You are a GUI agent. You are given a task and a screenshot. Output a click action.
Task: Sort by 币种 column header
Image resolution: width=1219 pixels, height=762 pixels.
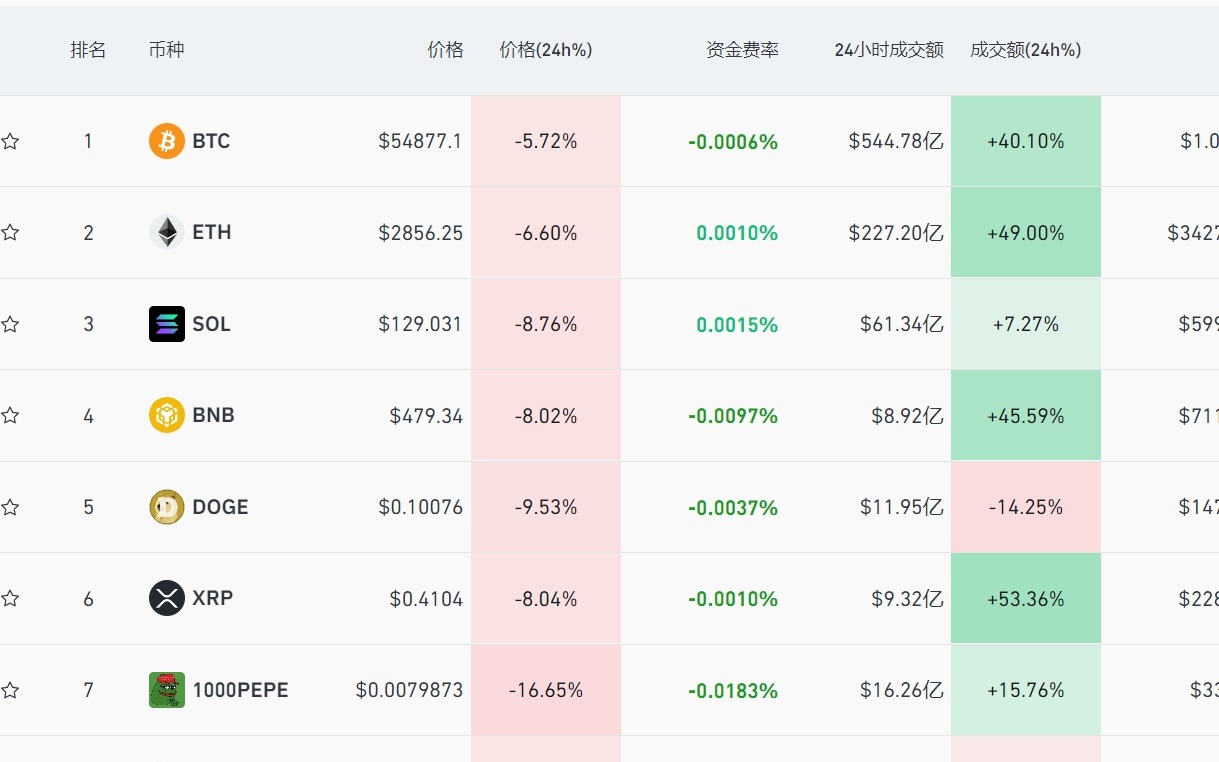(166, 50)
